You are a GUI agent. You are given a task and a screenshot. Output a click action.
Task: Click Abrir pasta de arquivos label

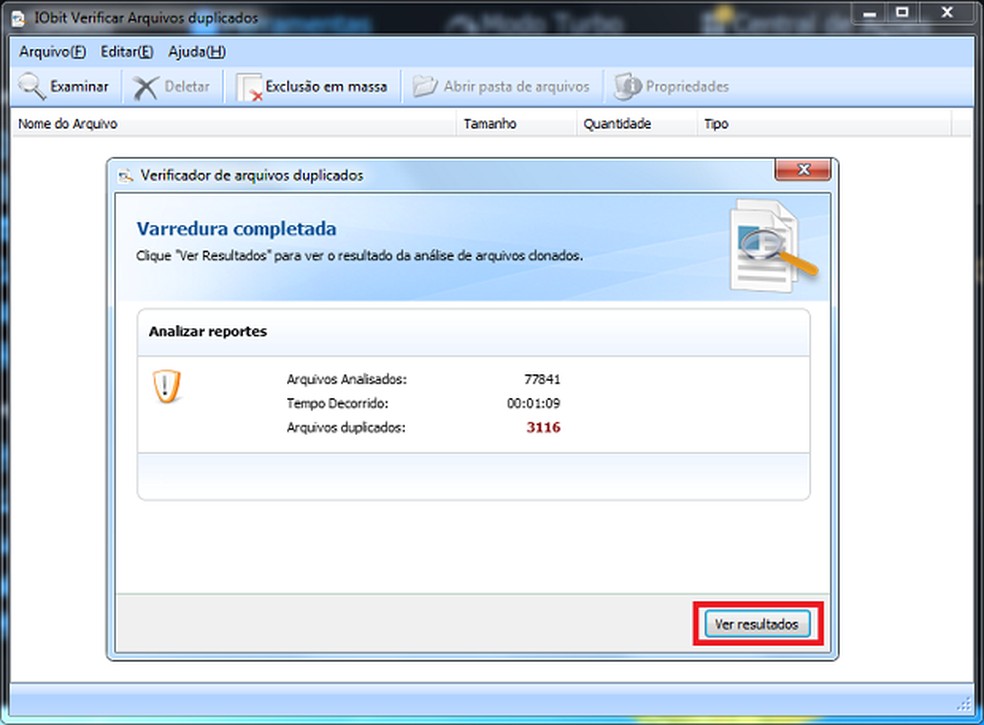[516, 87]
